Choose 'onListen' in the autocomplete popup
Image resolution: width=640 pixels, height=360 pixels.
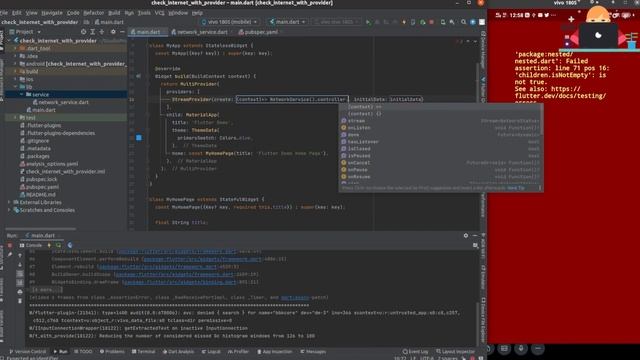pos(440,128)
